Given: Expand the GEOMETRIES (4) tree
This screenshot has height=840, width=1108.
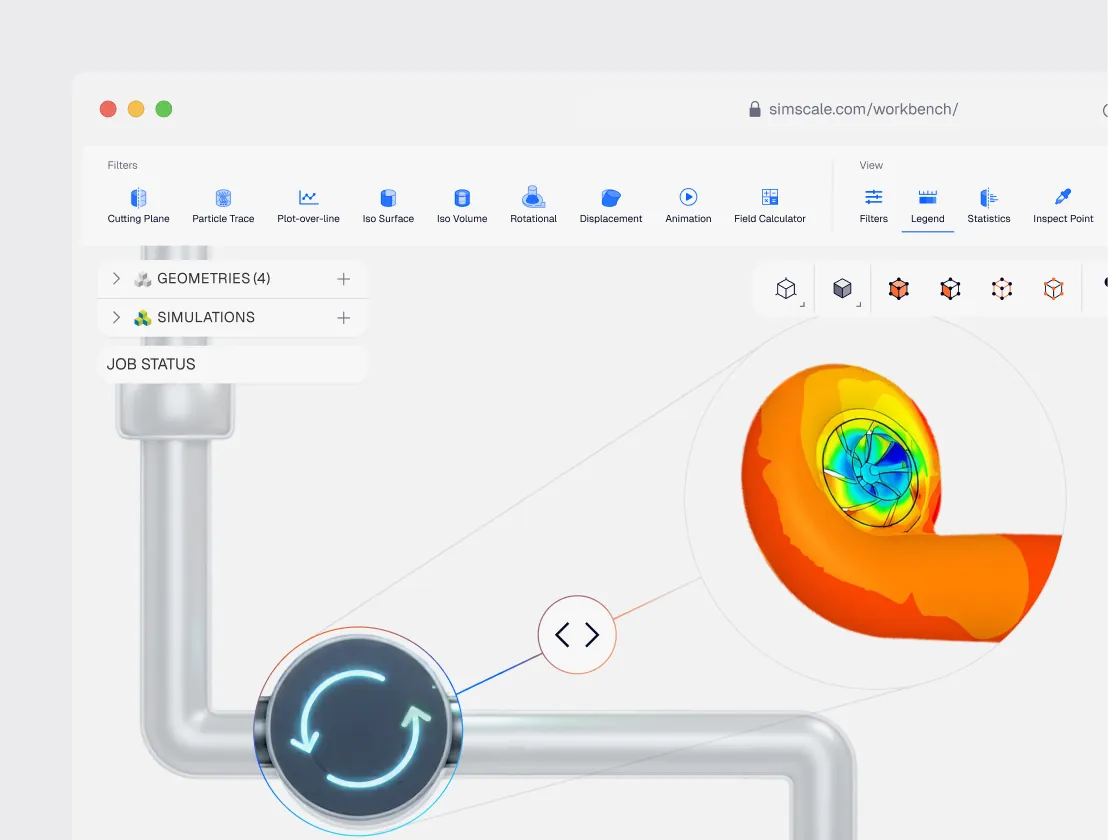Looking at the screenshot, I should point(117,278).
